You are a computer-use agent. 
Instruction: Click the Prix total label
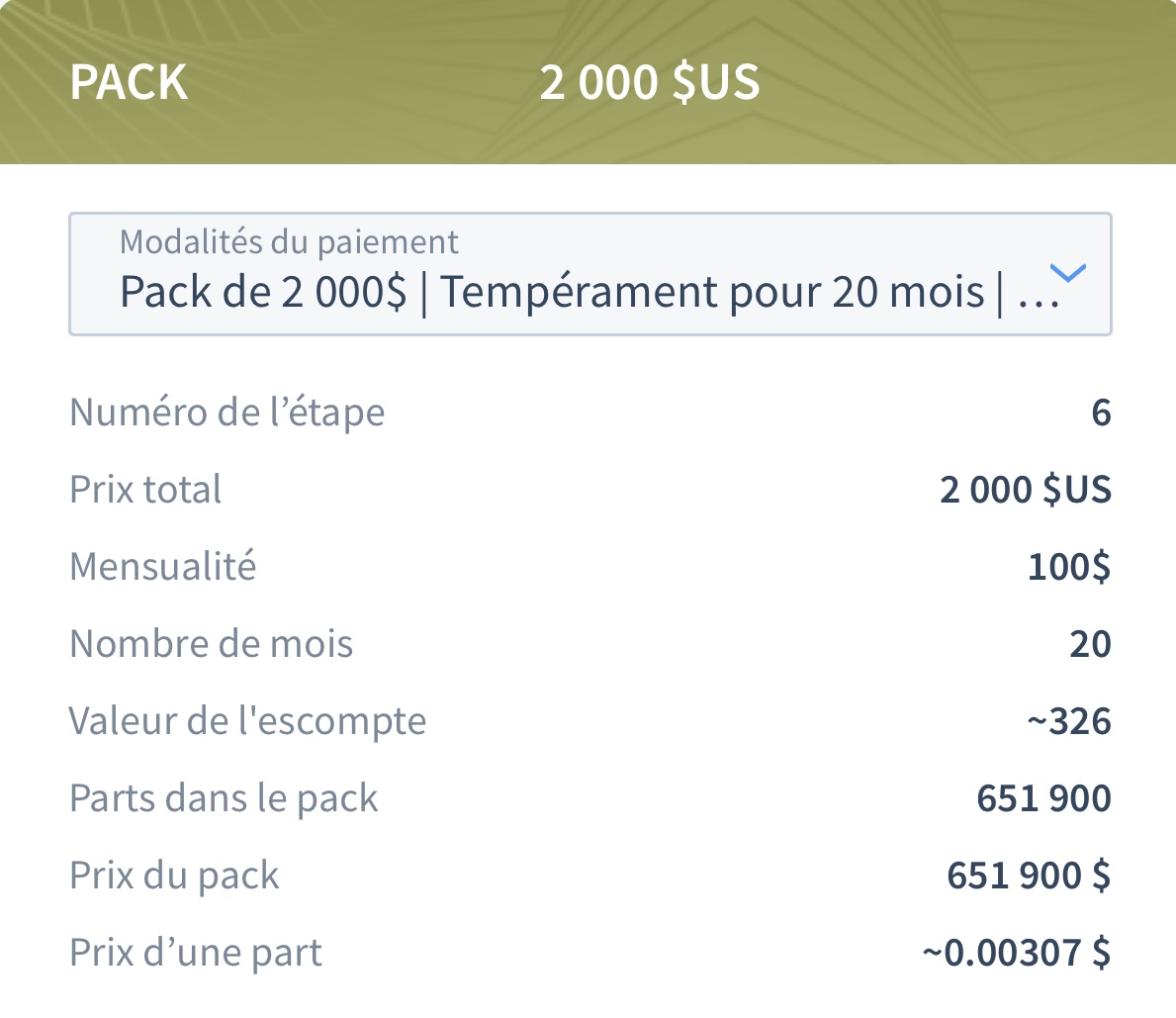pos(145,489)
